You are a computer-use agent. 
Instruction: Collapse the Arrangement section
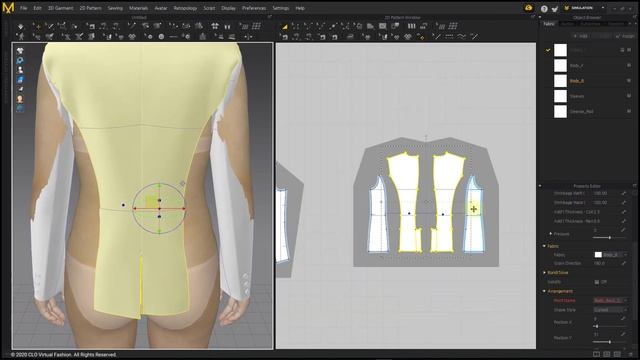[x=544, y=291]
